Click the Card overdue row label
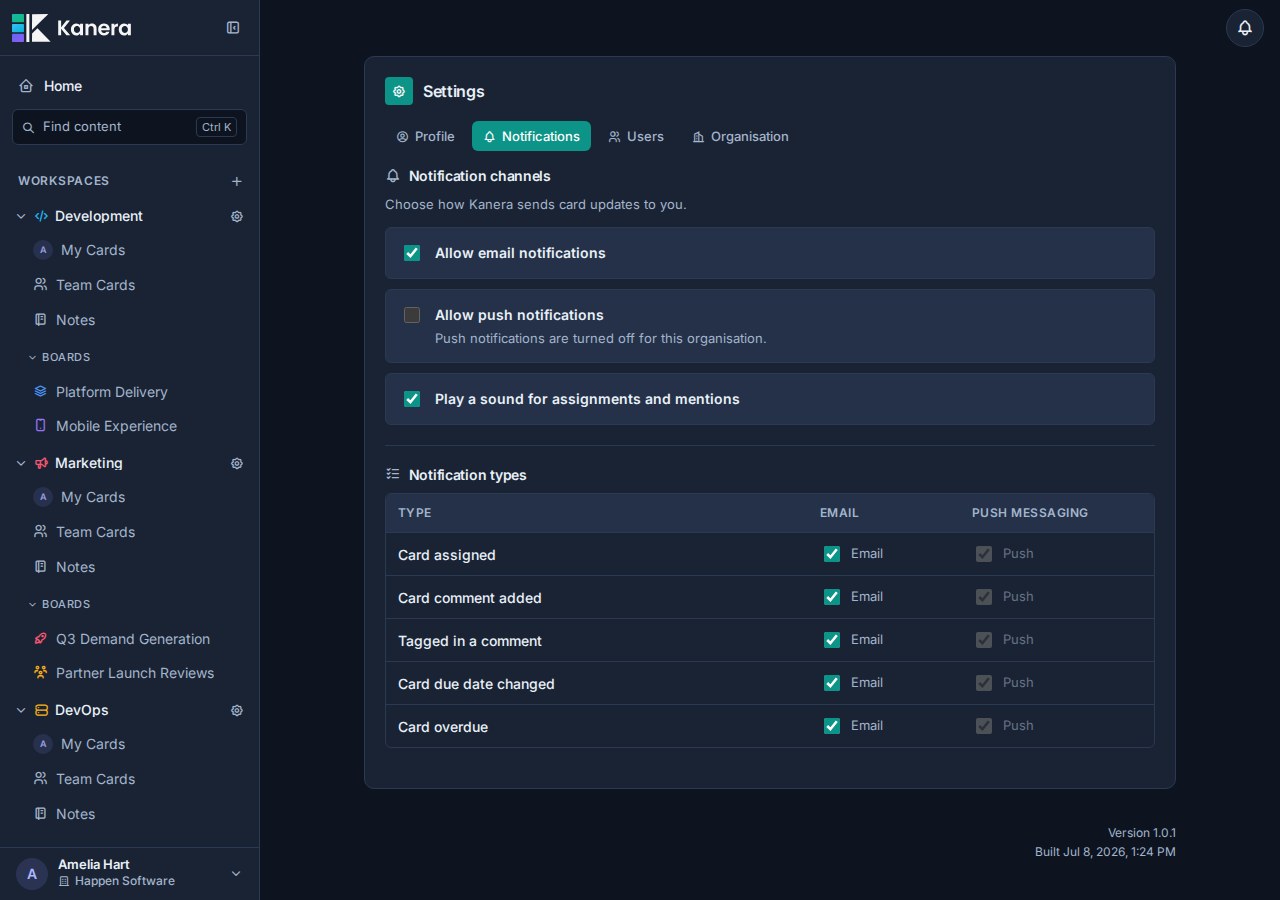The width and height of the screenshot is (1280, 900). (443, 727)
